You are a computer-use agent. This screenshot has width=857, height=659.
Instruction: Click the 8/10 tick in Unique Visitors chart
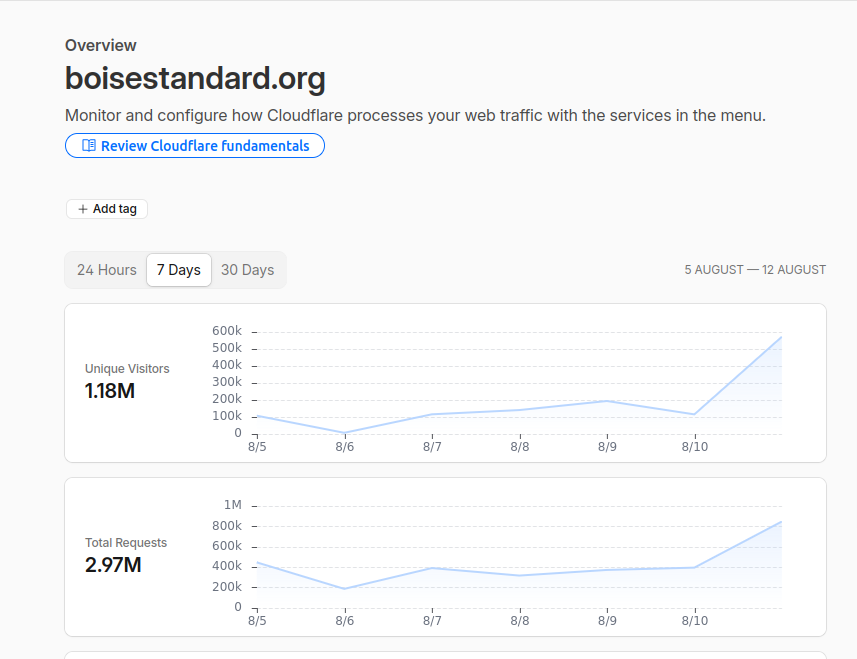point(695,447)
